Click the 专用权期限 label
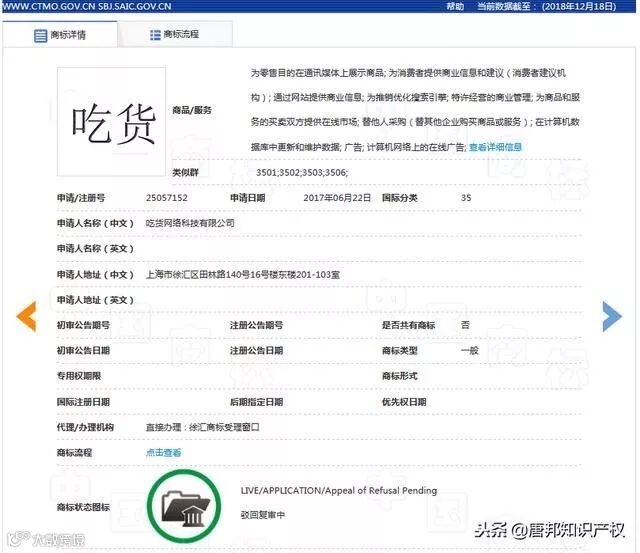640x553 pixels. pos(79,376)
